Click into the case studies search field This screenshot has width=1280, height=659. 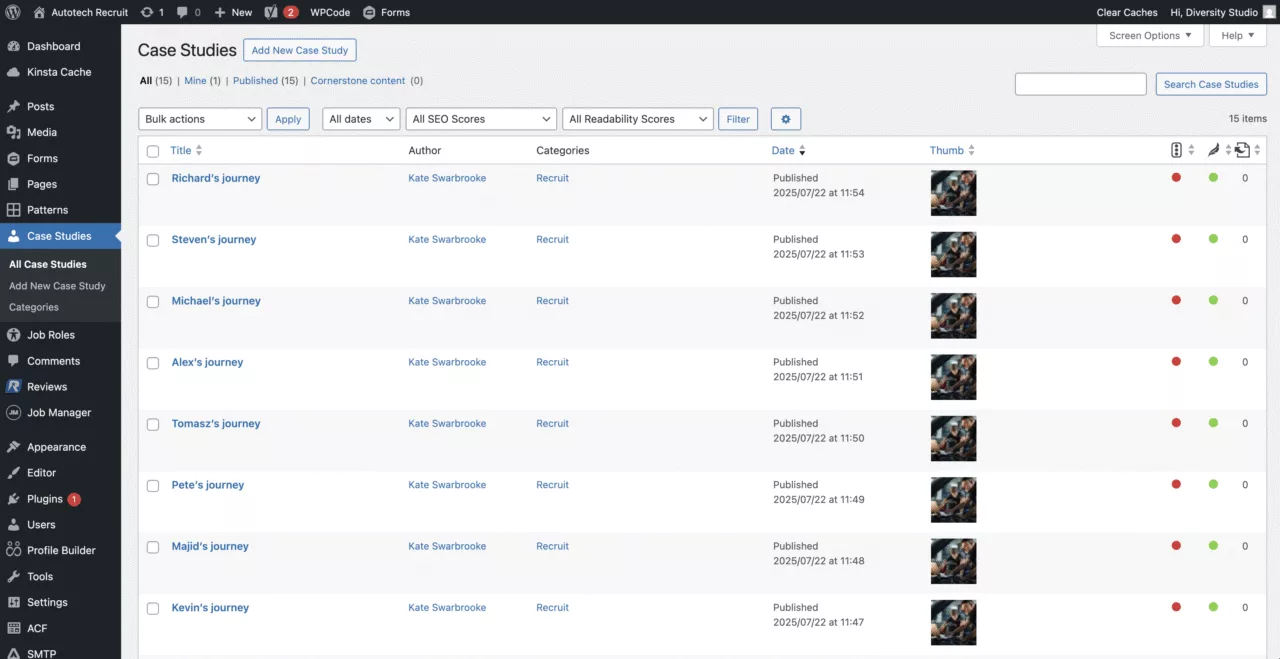[1080, 84]
